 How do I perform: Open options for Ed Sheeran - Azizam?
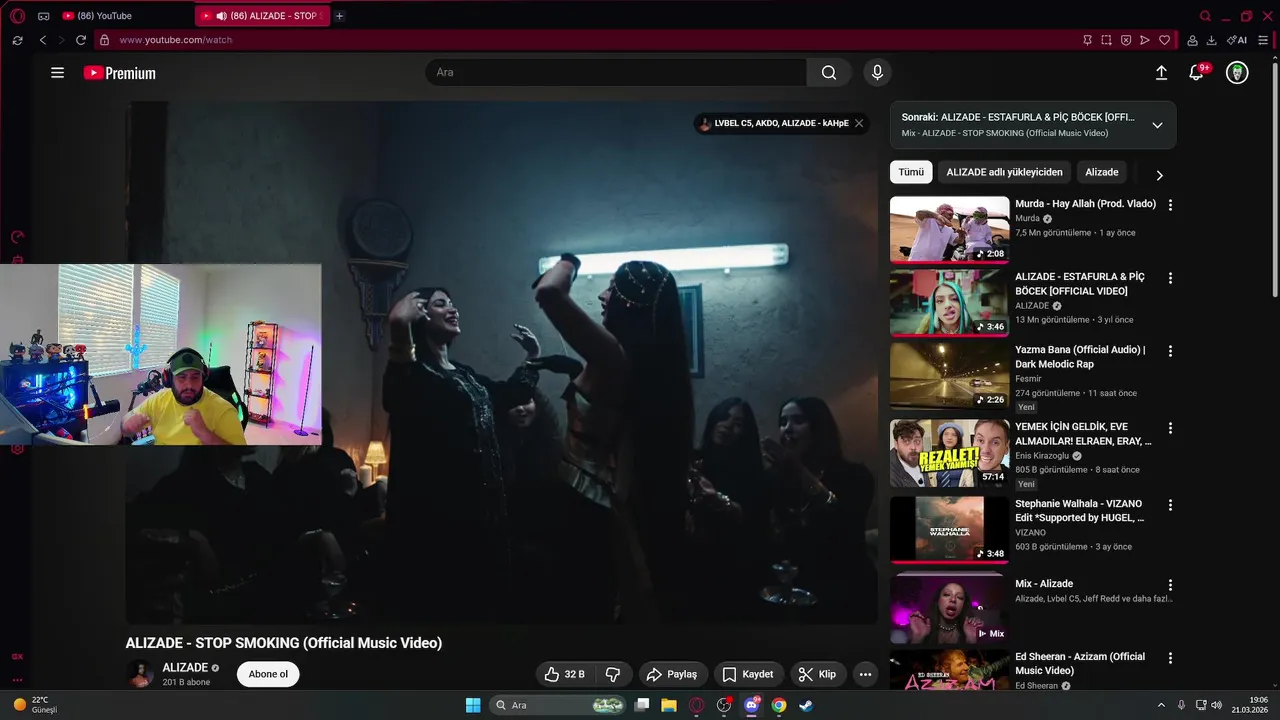coord(1170,658)
